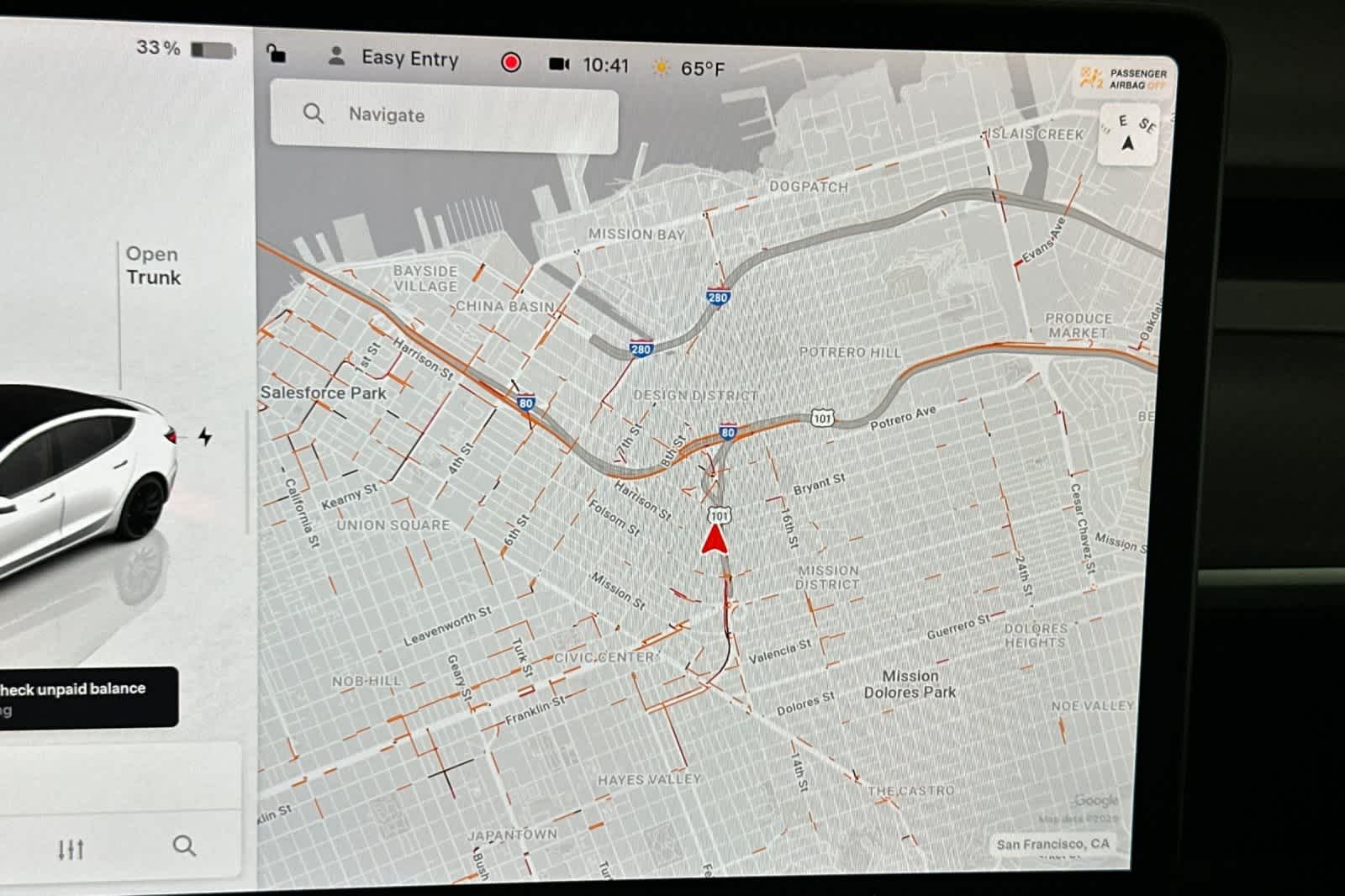
Task: Tap the PRODUCE MARKET label
Action: 1078,325
